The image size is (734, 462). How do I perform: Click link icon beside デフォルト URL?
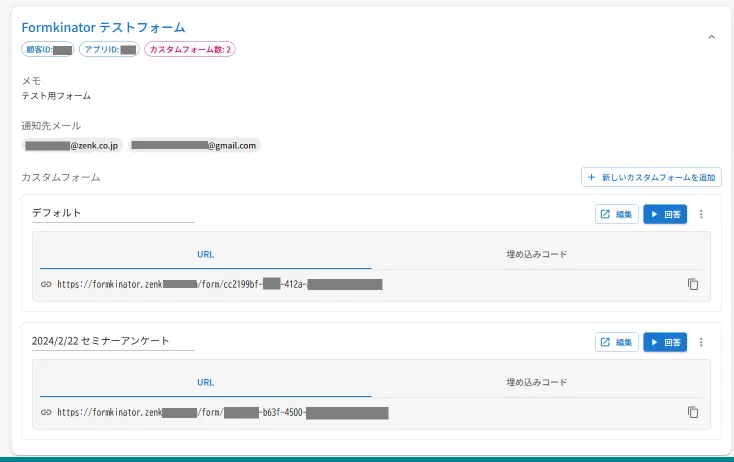pos(45,284)
